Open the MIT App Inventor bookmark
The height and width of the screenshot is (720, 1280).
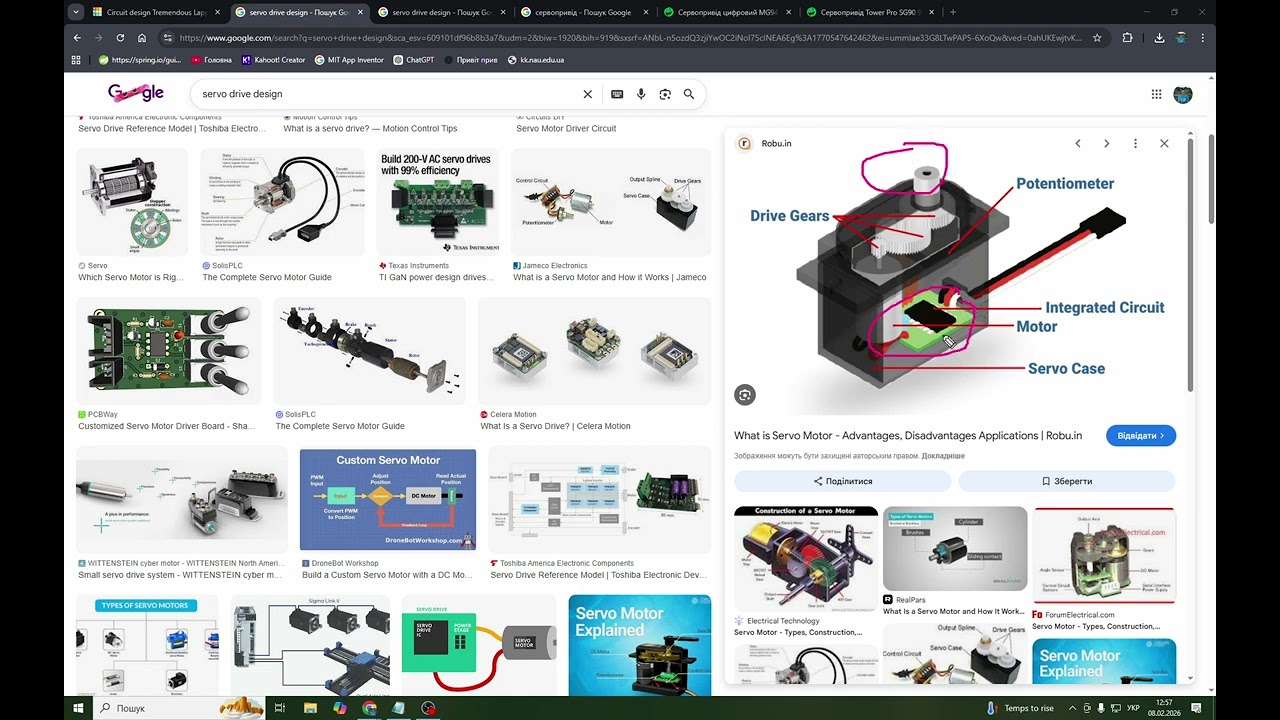(x=349, y=60)
